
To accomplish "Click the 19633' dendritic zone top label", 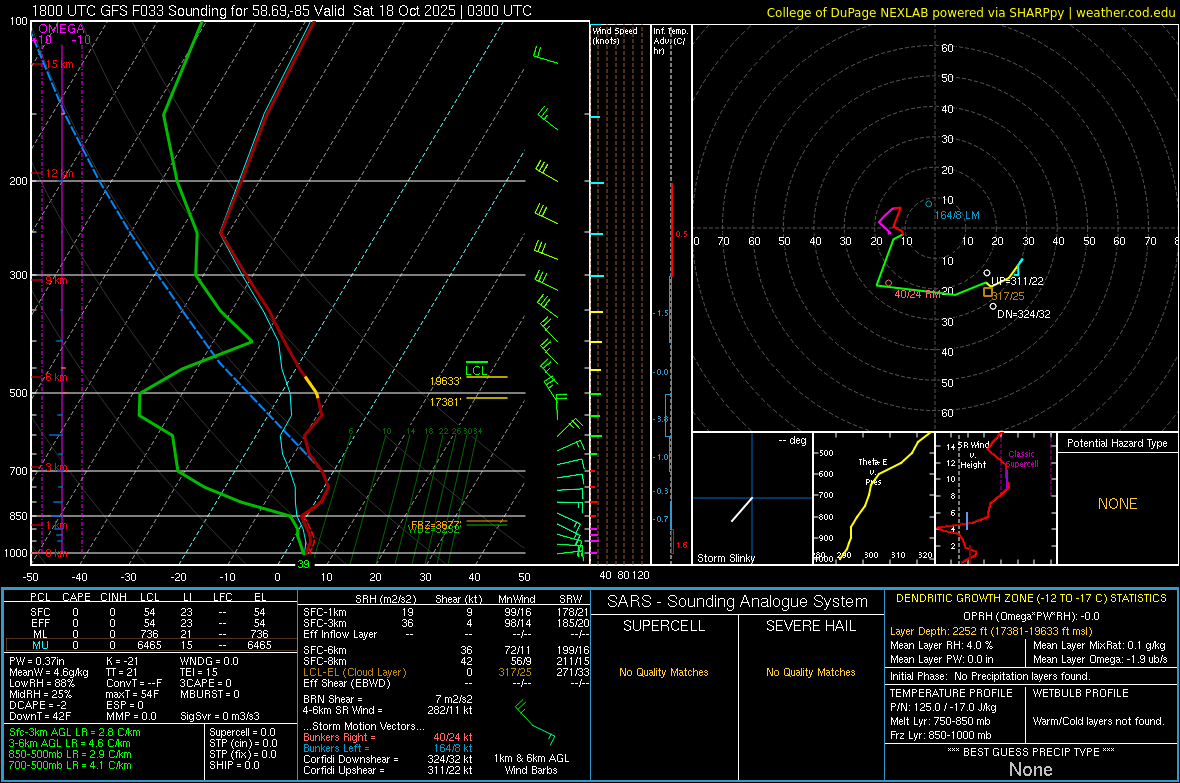I will [446, 382].
